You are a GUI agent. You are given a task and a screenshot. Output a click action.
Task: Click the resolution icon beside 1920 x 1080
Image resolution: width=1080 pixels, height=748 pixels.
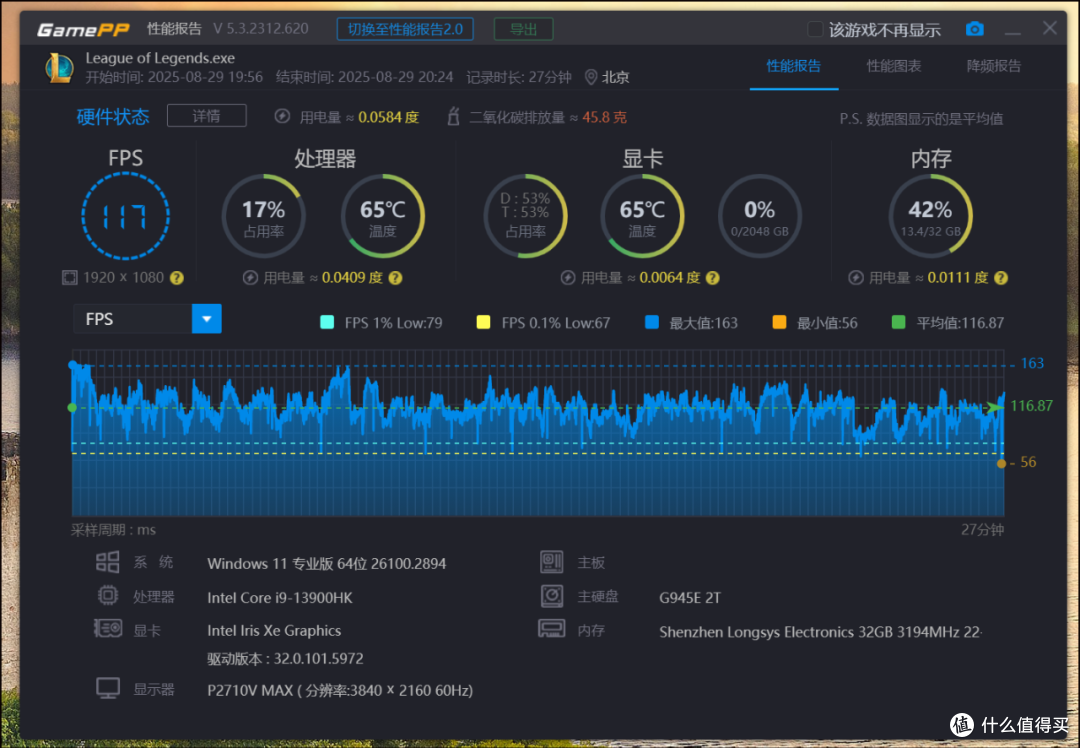tap(70, 278)
